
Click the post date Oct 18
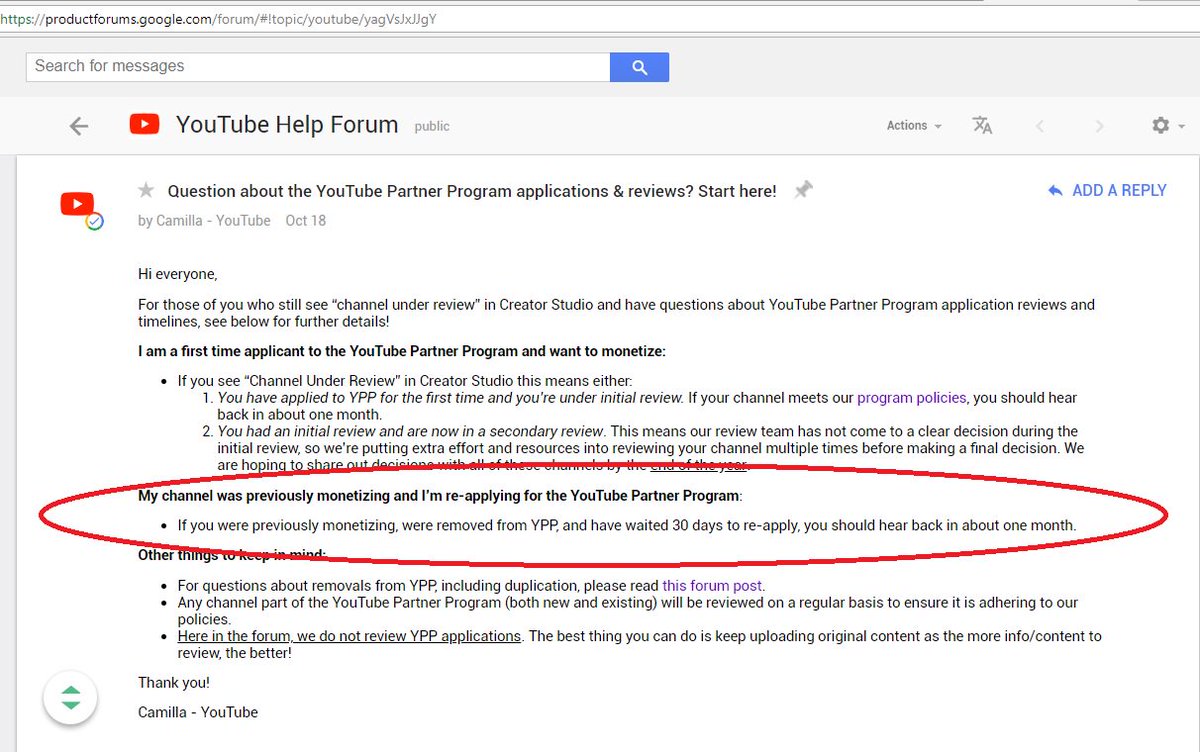[305, 221]
